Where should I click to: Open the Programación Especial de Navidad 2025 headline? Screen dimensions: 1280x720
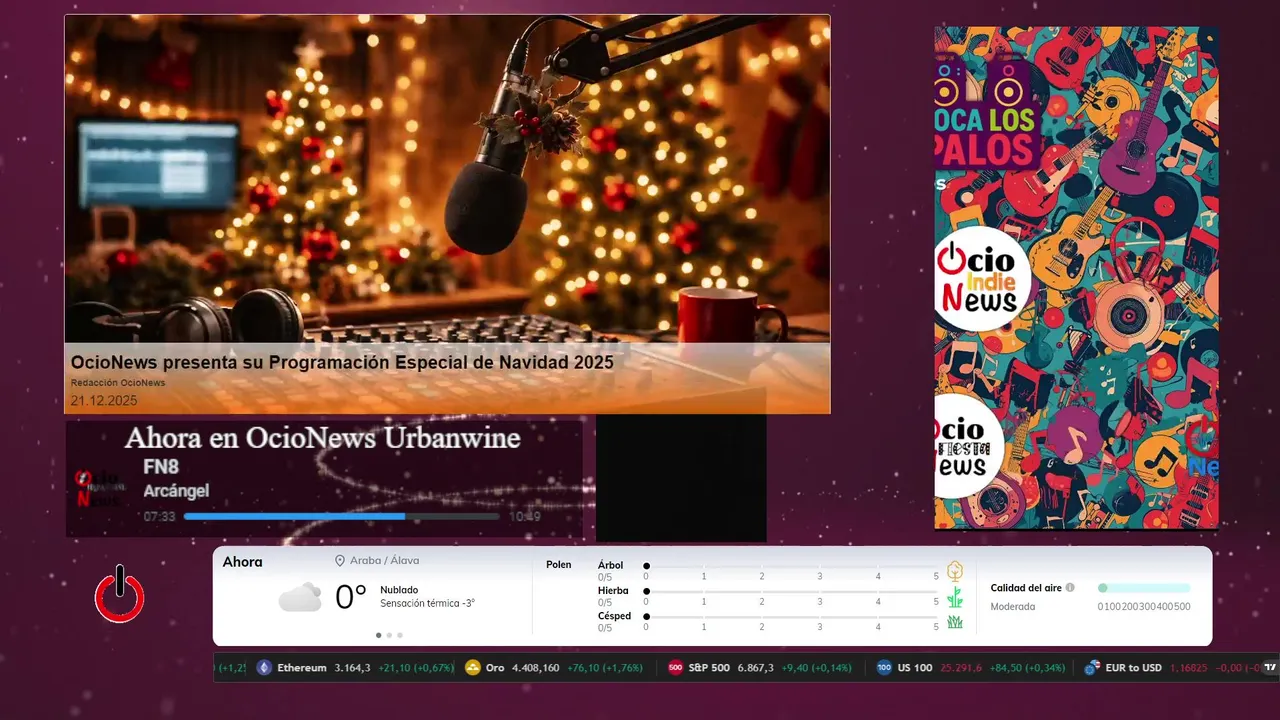tap(342, 362)
